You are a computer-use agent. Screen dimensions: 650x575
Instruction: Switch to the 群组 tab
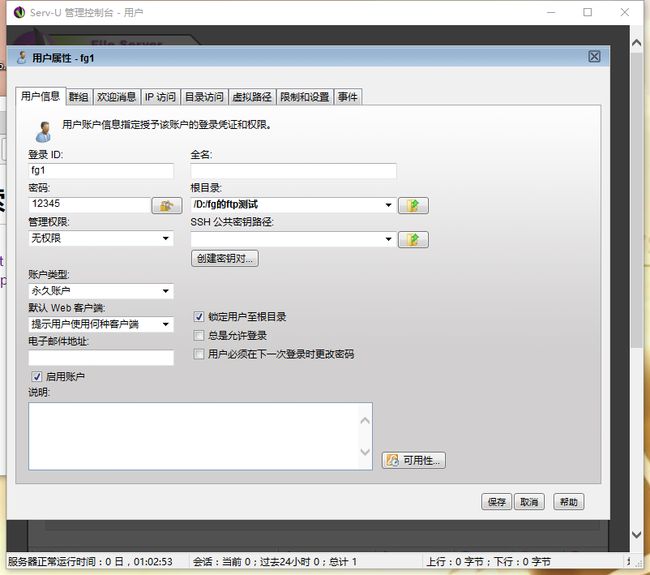[78, 97]
